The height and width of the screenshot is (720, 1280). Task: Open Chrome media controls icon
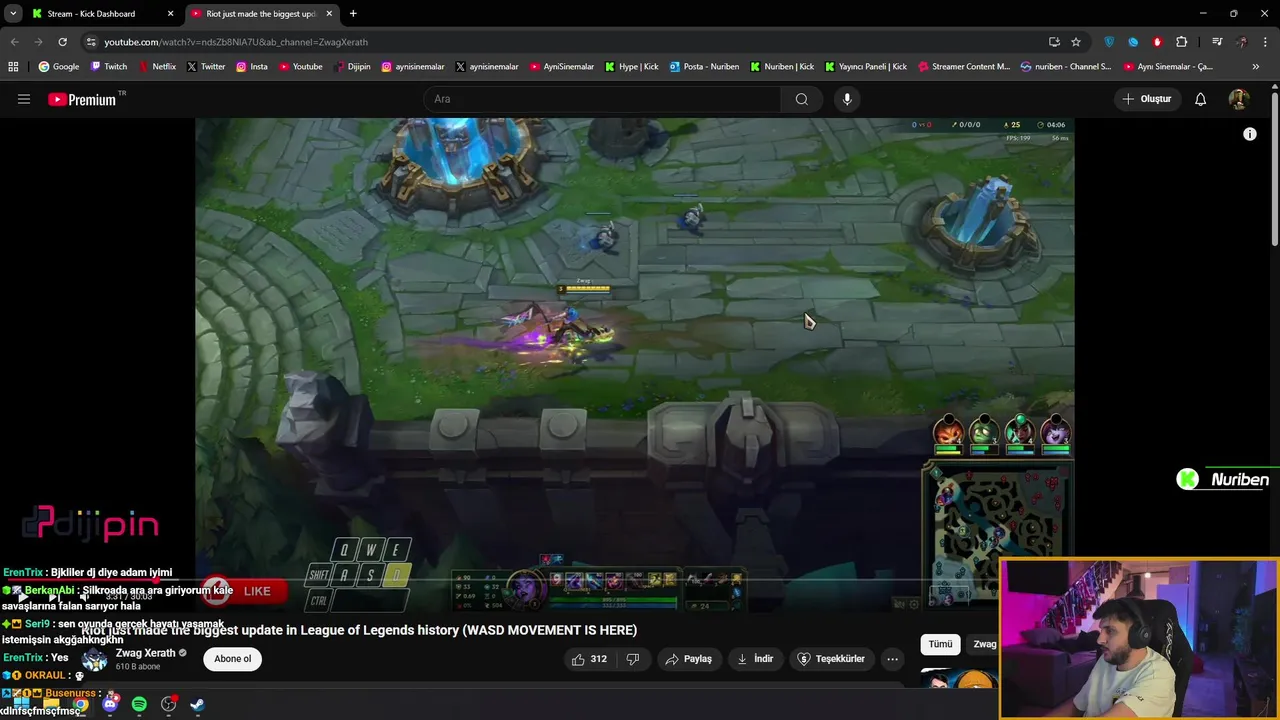click(x=1217, y=42)
